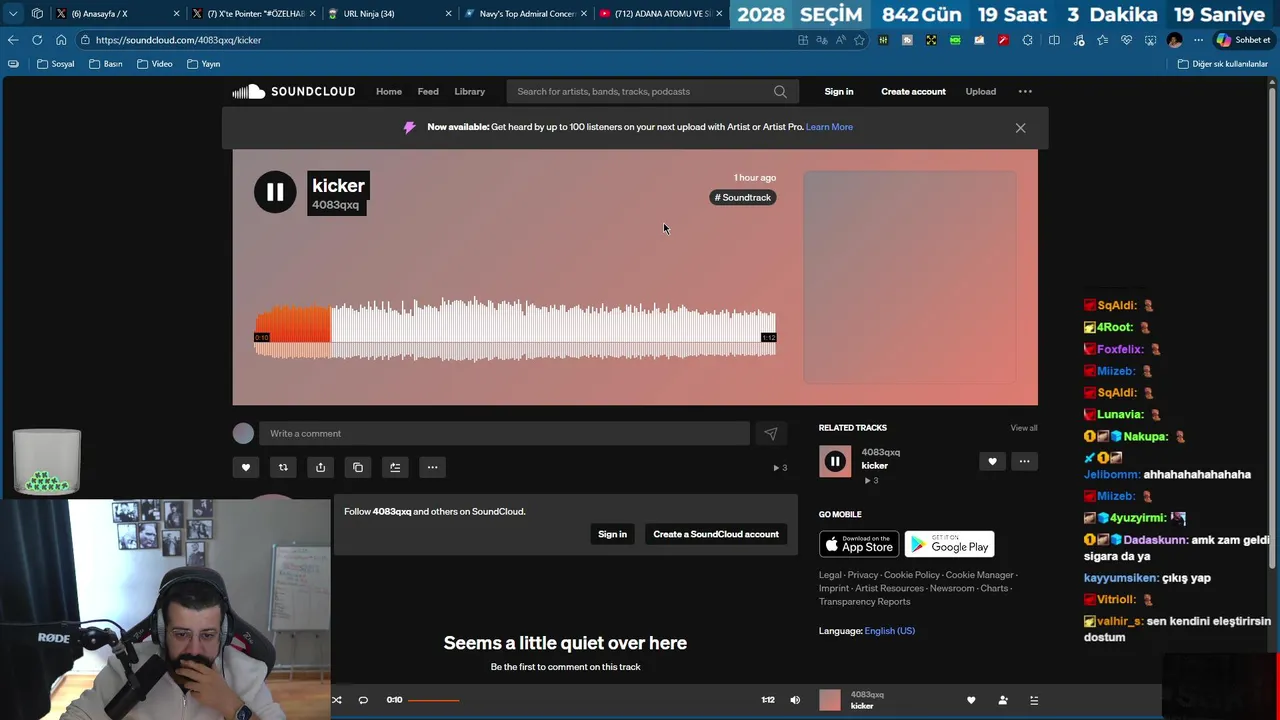Open the split screen icon in the toolbar
Screen dimensions: 1280x720
click(1054, 40)
